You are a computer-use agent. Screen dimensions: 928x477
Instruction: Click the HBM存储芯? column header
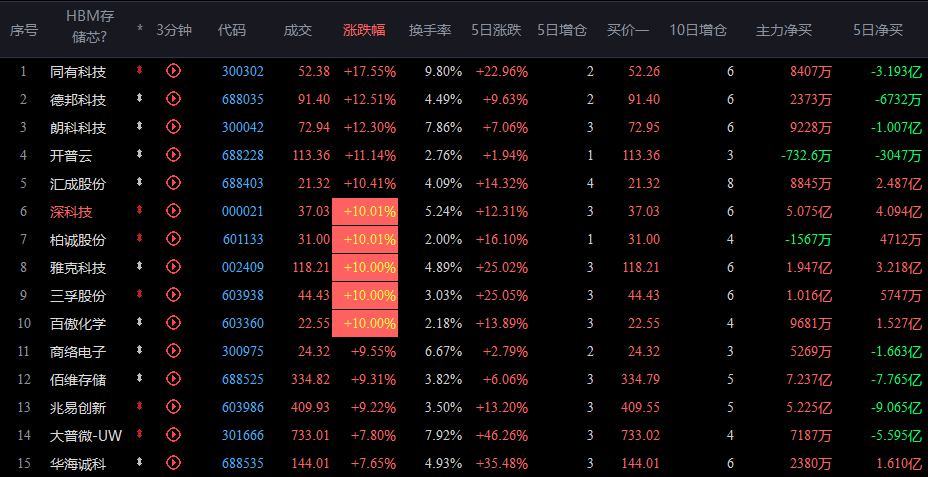(x=90, y=27)
